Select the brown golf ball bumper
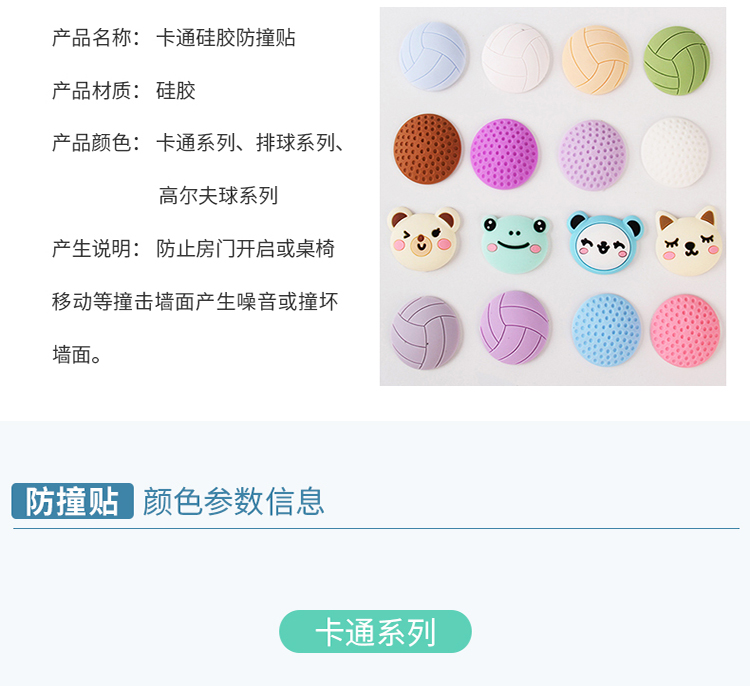Image resolution: width=750 pixels, height=686 pixels. (428, 149)
